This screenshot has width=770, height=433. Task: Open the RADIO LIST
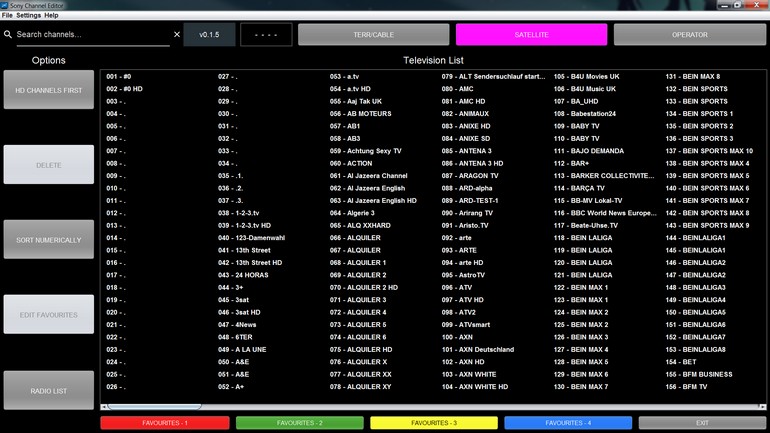point(49,391)
